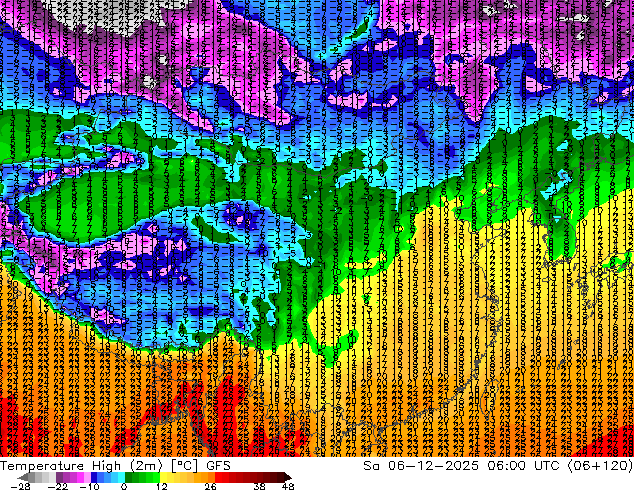Click the '26' legend label
The image size is (634, 490).
210,486
